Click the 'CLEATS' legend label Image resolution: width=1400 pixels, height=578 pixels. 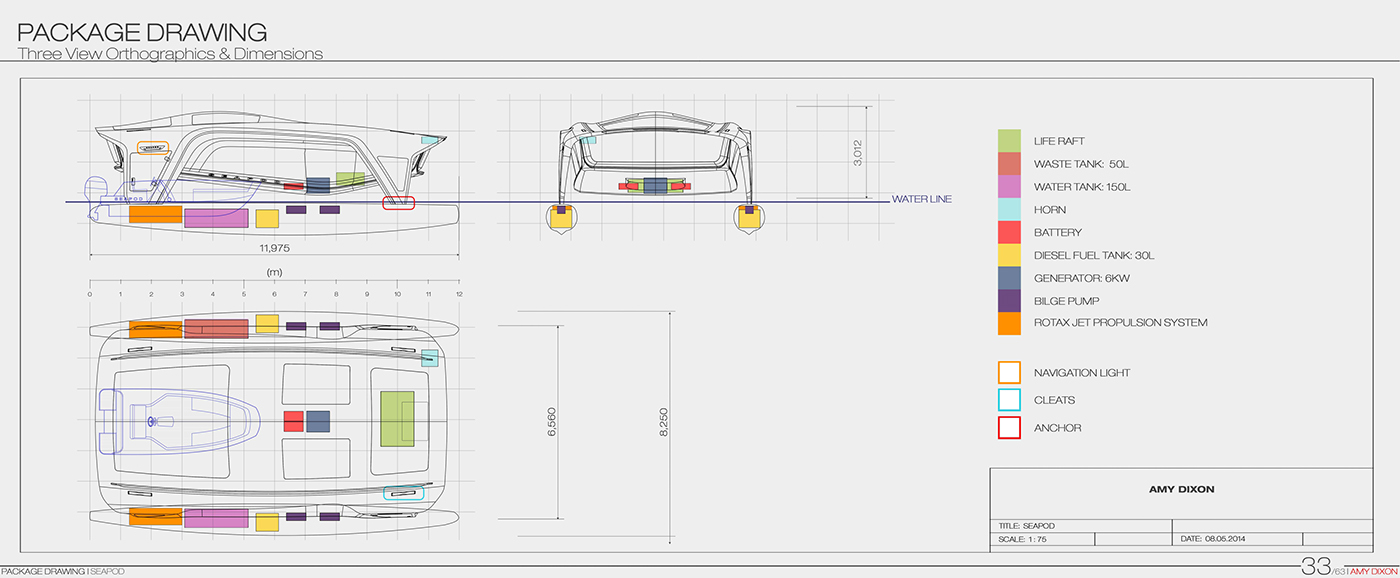(x=1055, y=400)
